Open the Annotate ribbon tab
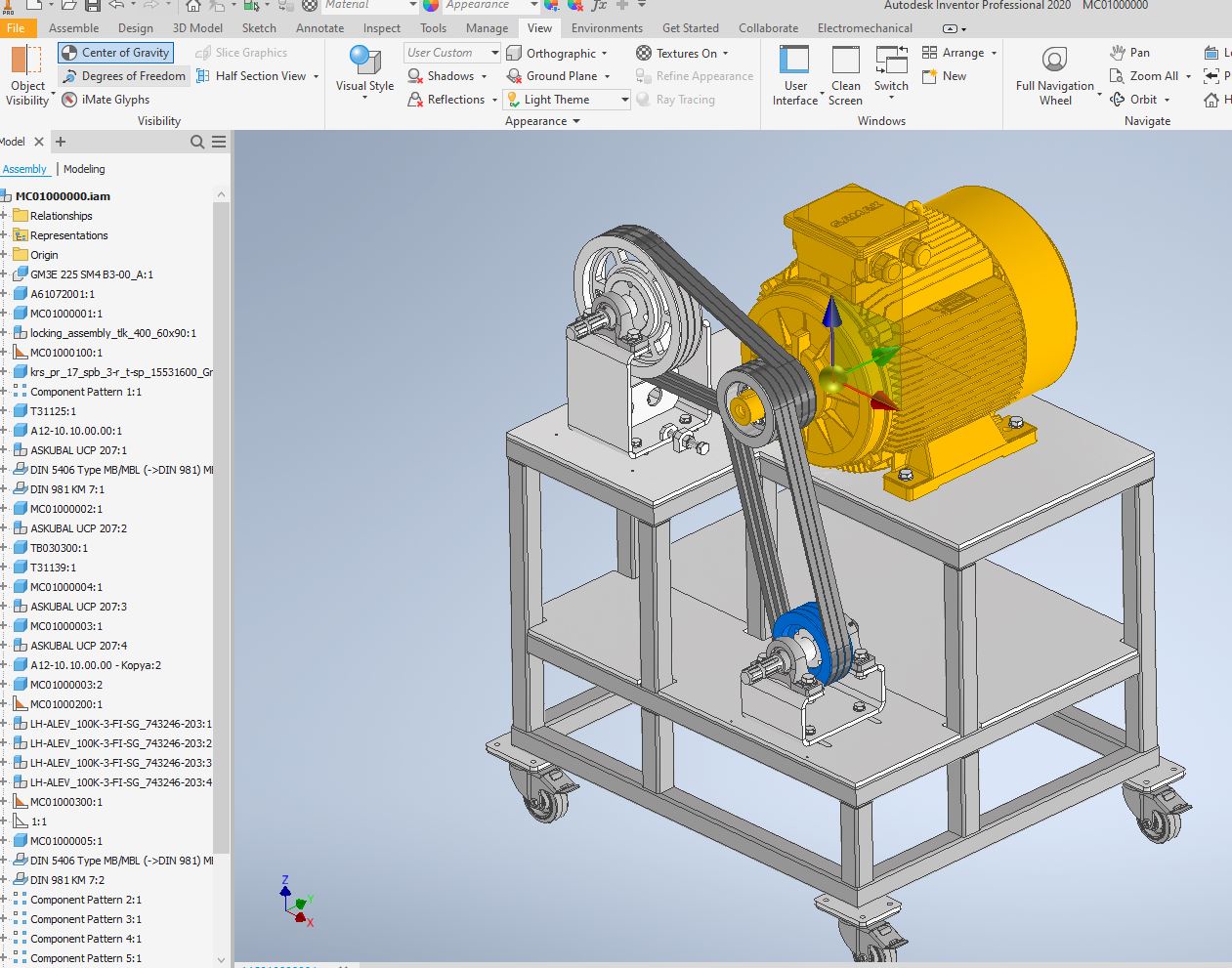1232x968 pixels. 319,28
